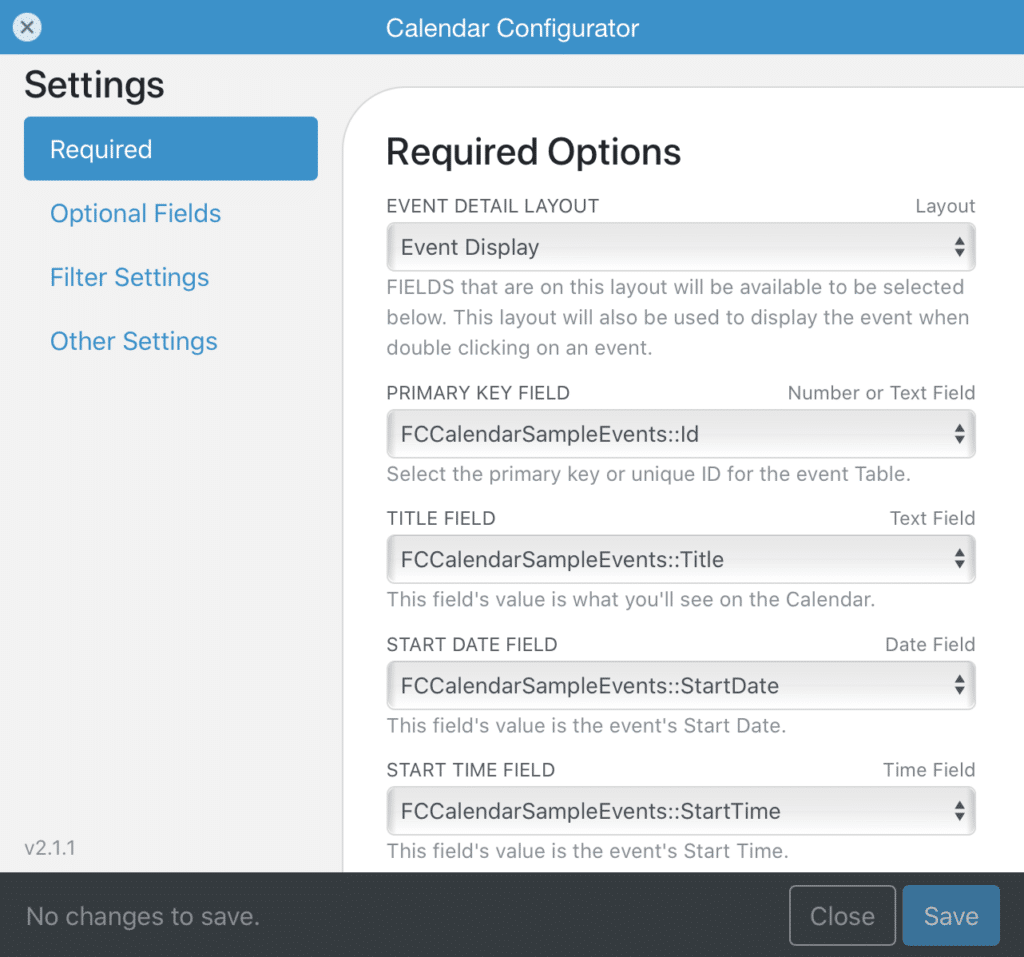Go to Filter Settings
This screenshot has width=1024, height=957.
click(x=130, y=278)
